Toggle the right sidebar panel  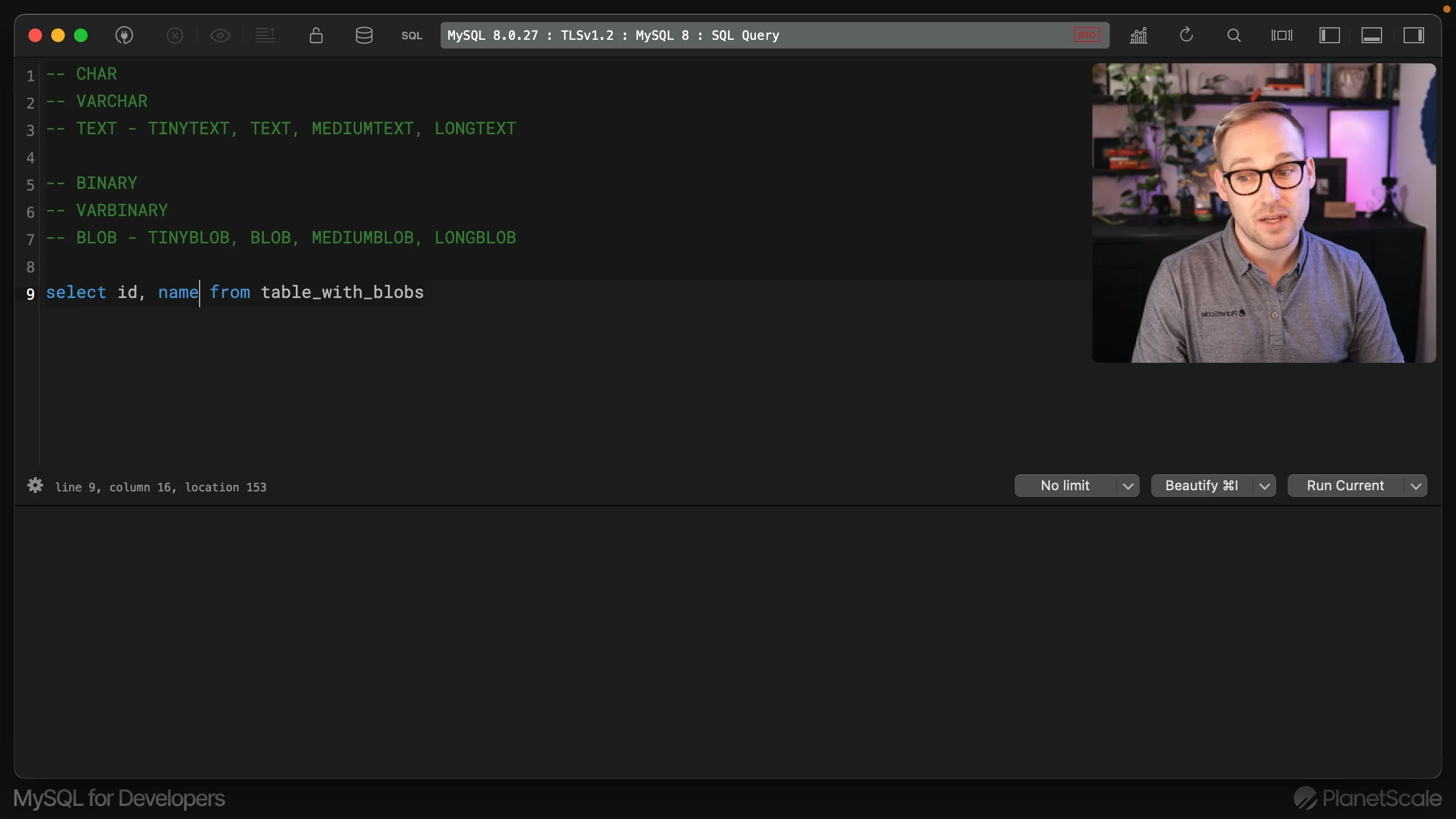tap(1414, 35)
